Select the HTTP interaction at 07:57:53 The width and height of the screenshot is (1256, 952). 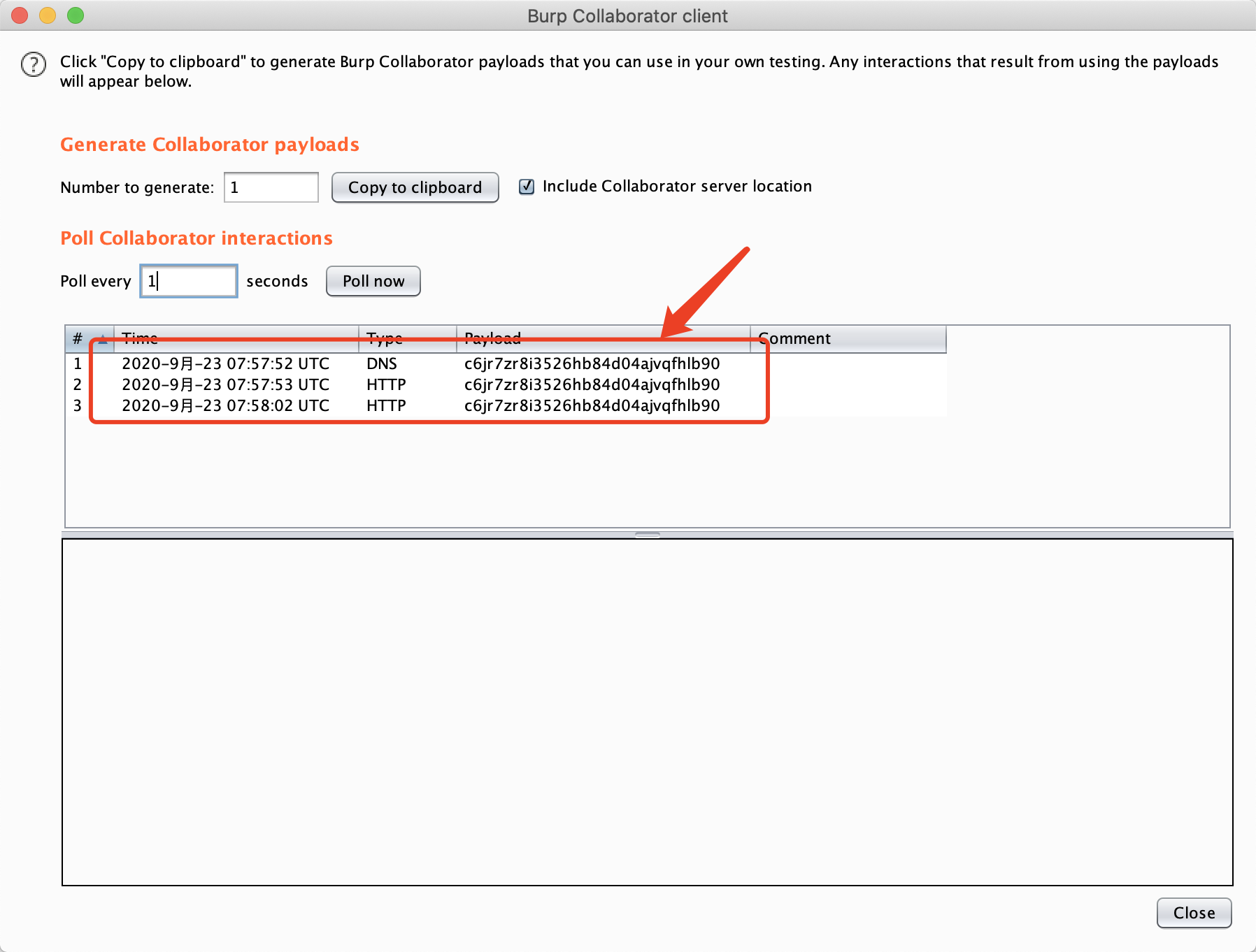(x=420, y=384)
